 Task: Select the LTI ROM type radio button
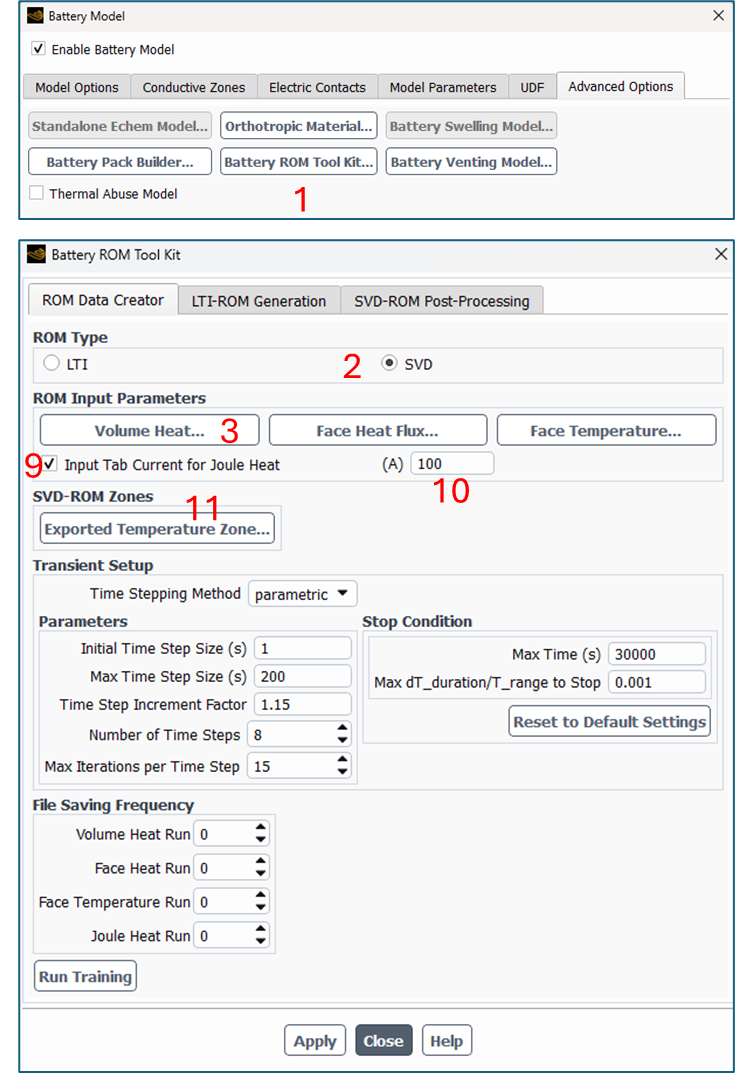50,365
